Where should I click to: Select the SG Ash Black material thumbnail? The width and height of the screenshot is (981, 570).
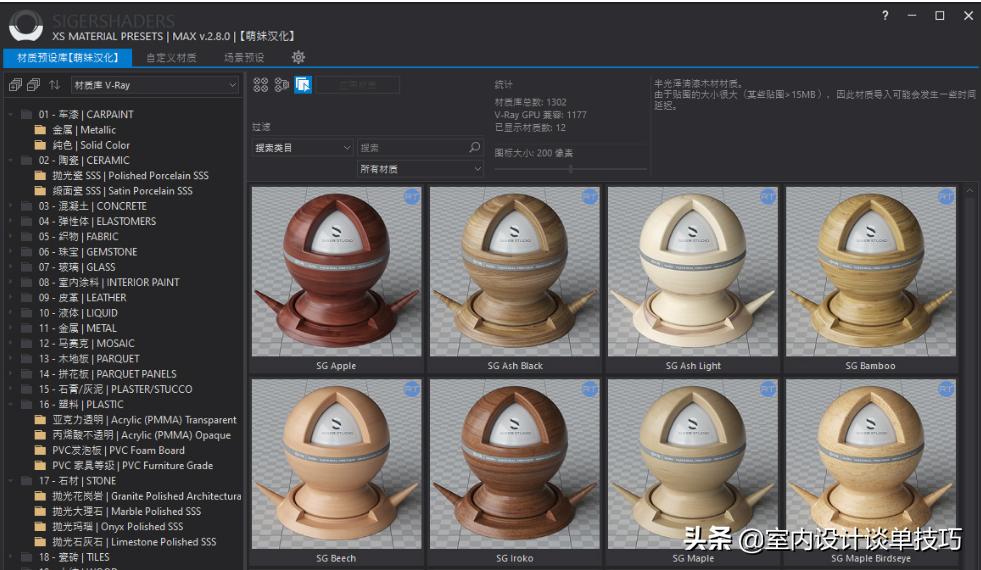tap(514, 272)
